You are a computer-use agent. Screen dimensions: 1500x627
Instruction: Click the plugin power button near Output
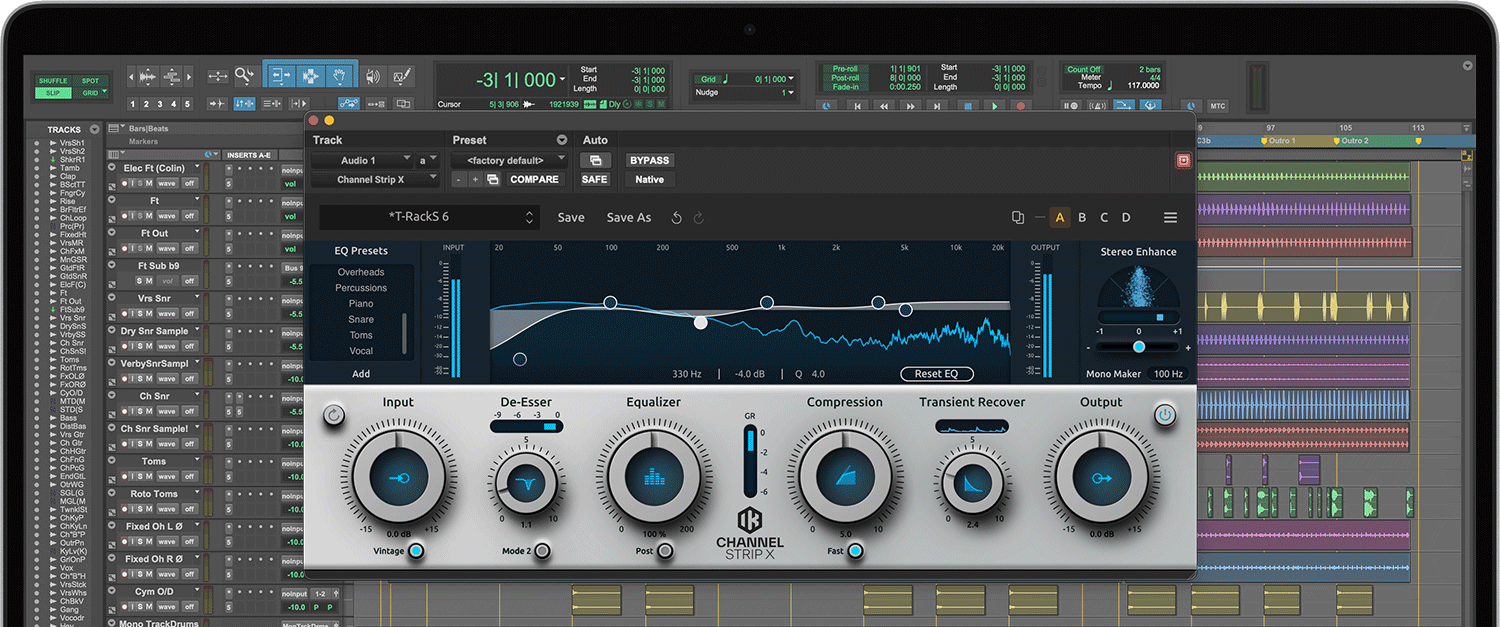(x=1165, y=414)
